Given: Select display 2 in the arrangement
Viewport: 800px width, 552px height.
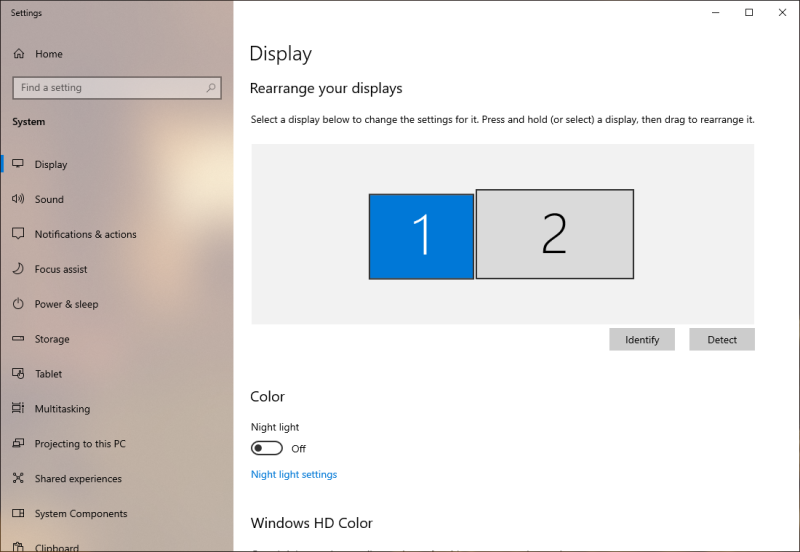Looking at the screenshot, I should 555,234.
